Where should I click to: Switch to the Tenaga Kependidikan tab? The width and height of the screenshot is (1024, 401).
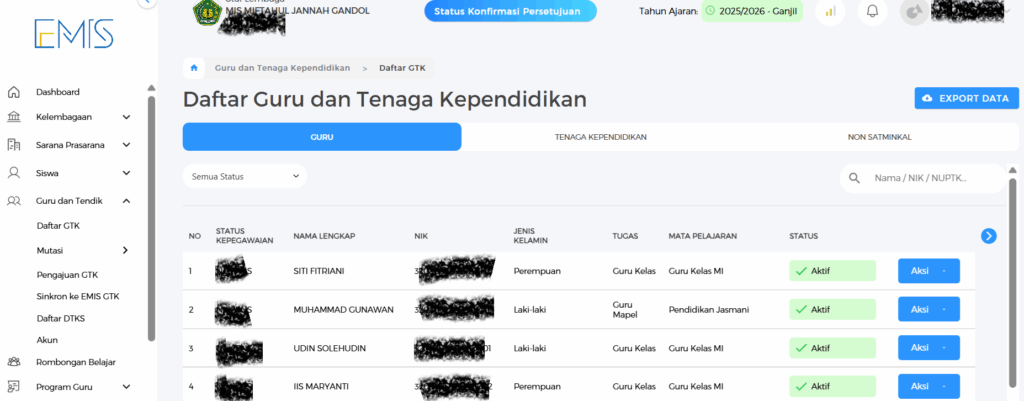click(600, 137)
